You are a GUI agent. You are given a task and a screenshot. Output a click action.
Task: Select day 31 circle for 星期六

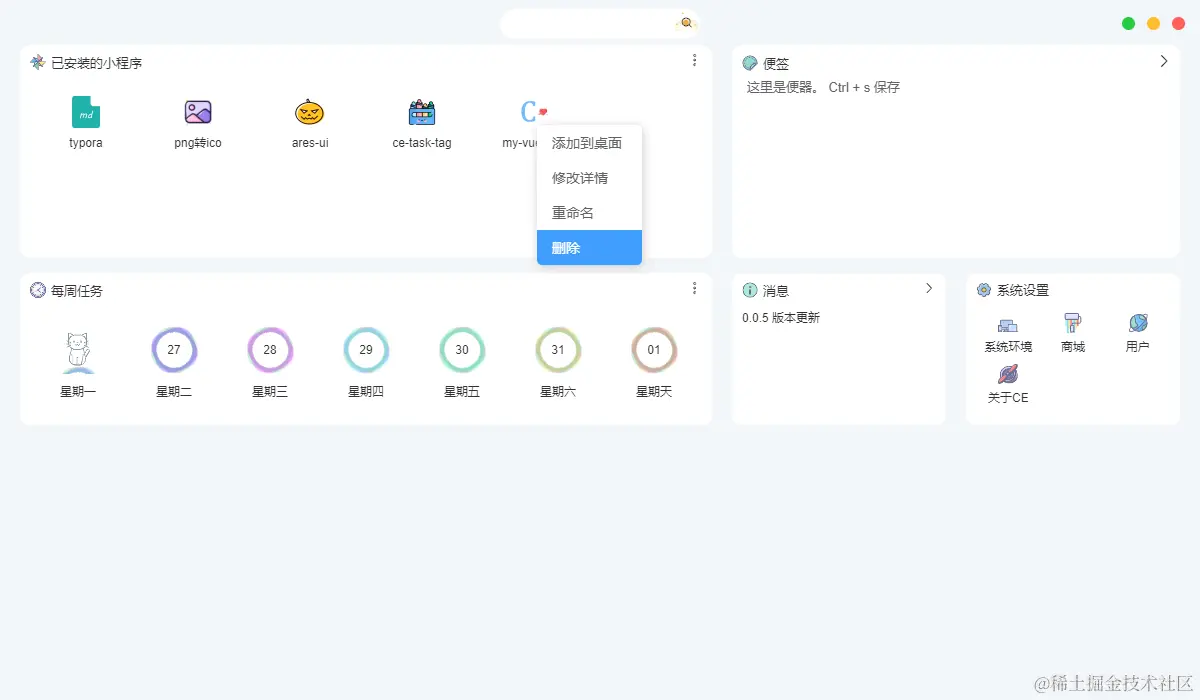point(558,350)
